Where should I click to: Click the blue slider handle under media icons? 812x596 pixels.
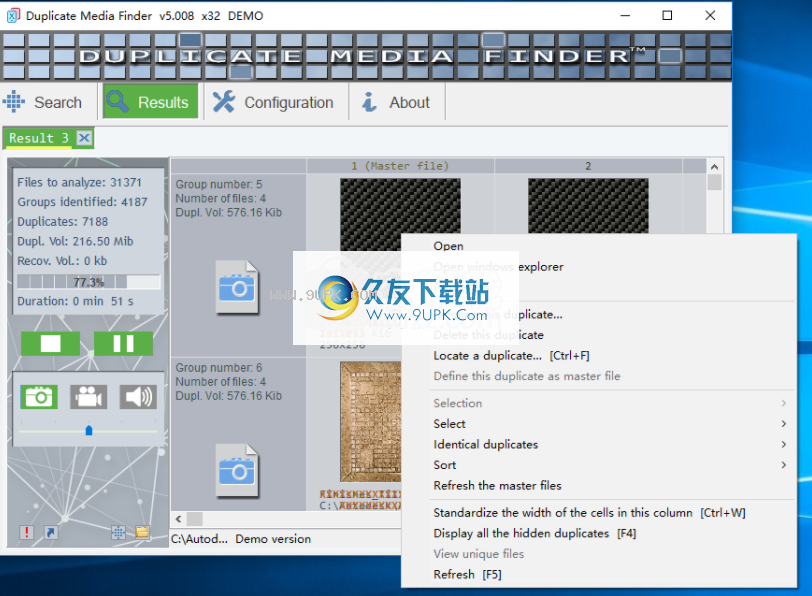click(89, 430)
